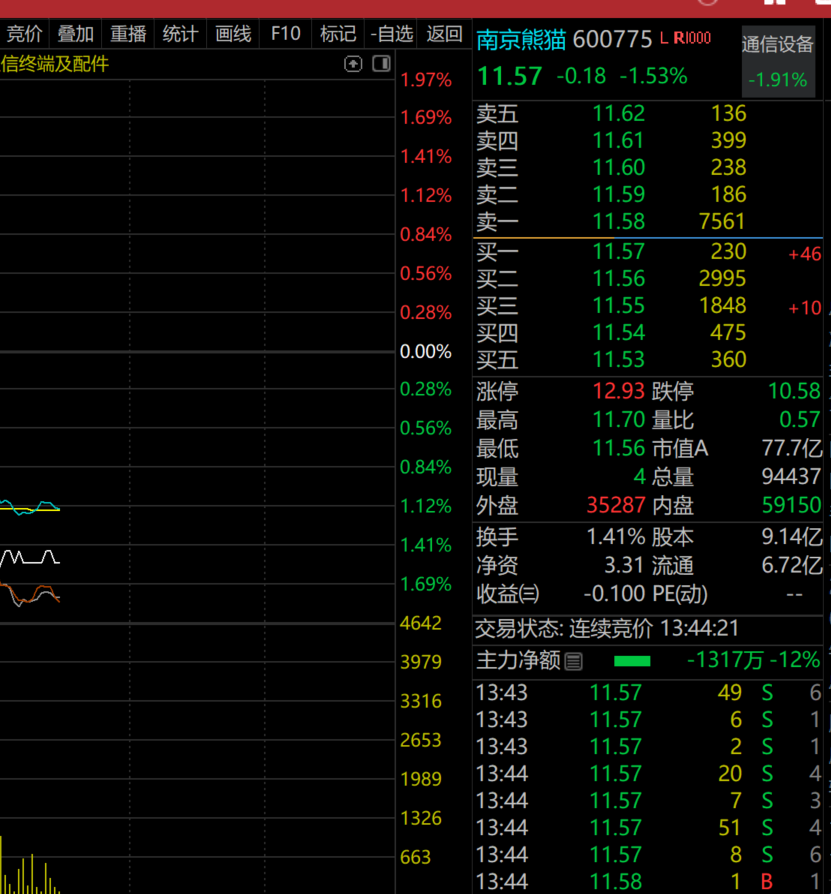Select 卖二 price 11.59
This screenshot has height=894, width=831.
click(x=618, y=195)
